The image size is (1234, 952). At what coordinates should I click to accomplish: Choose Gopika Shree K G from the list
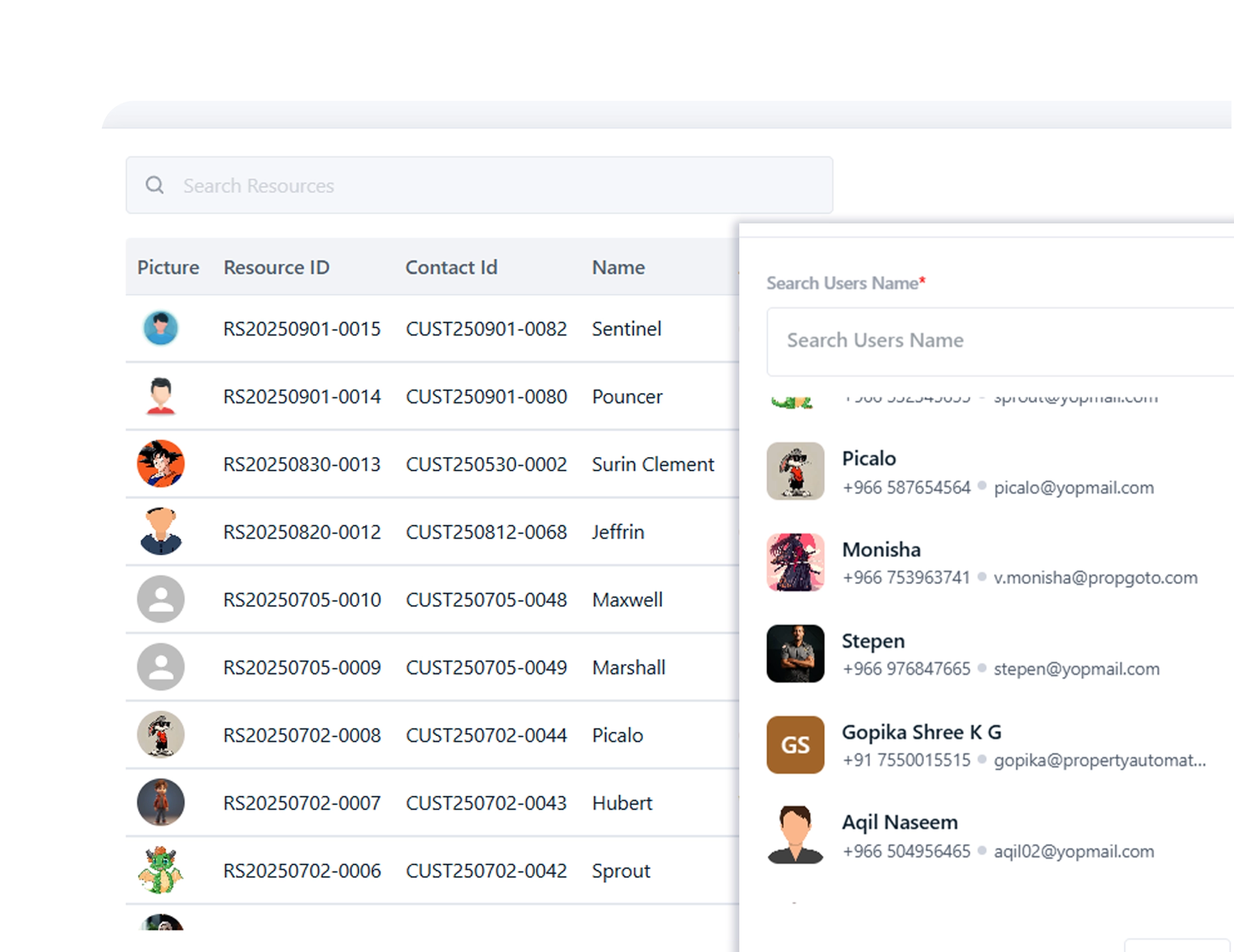tap(921, 732)
